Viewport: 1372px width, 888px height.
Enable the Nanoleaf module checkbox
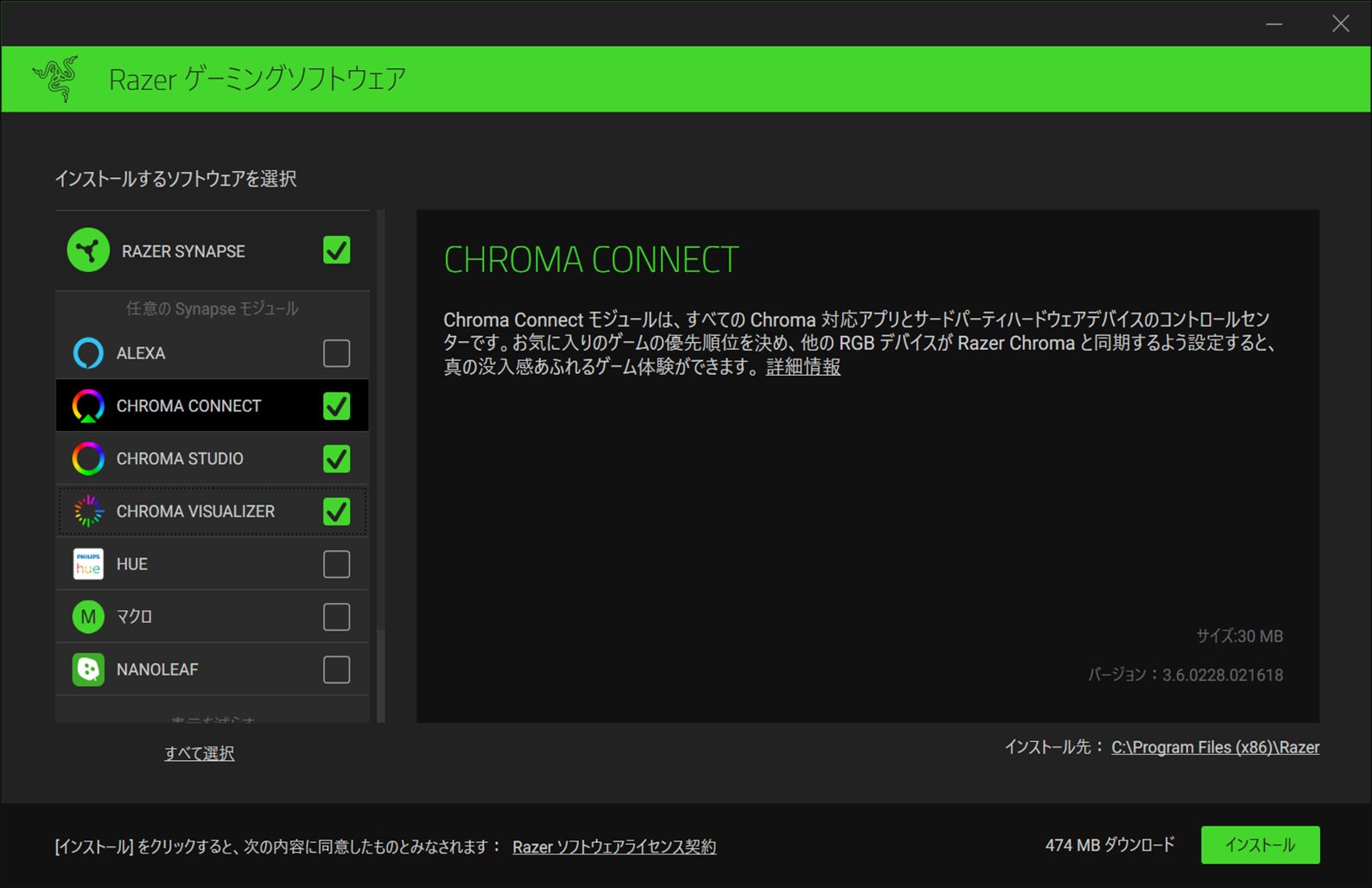point(336,669)
